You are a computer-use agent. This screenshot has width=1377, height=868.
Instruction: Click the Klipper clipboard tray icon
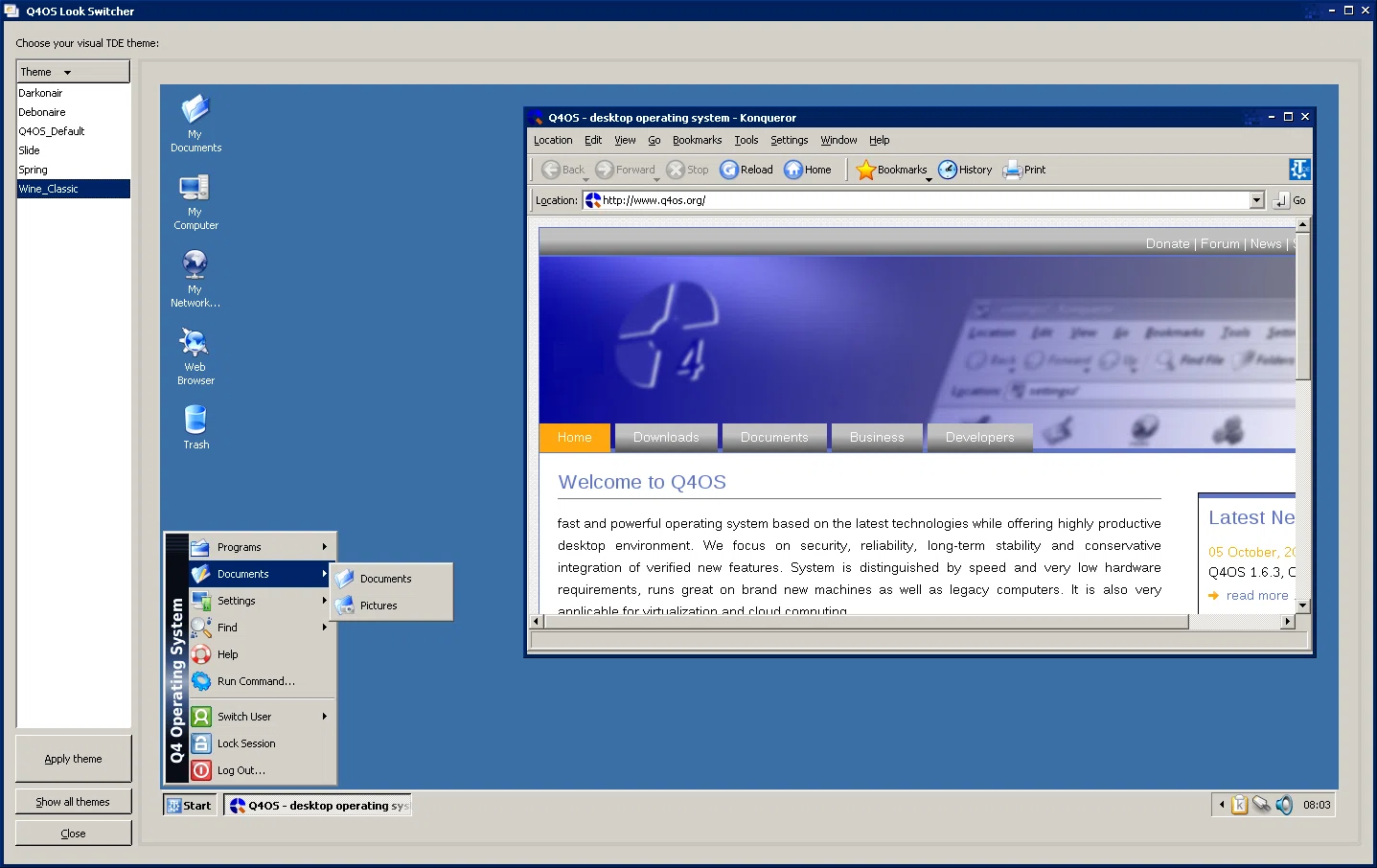coord(1239,805)
